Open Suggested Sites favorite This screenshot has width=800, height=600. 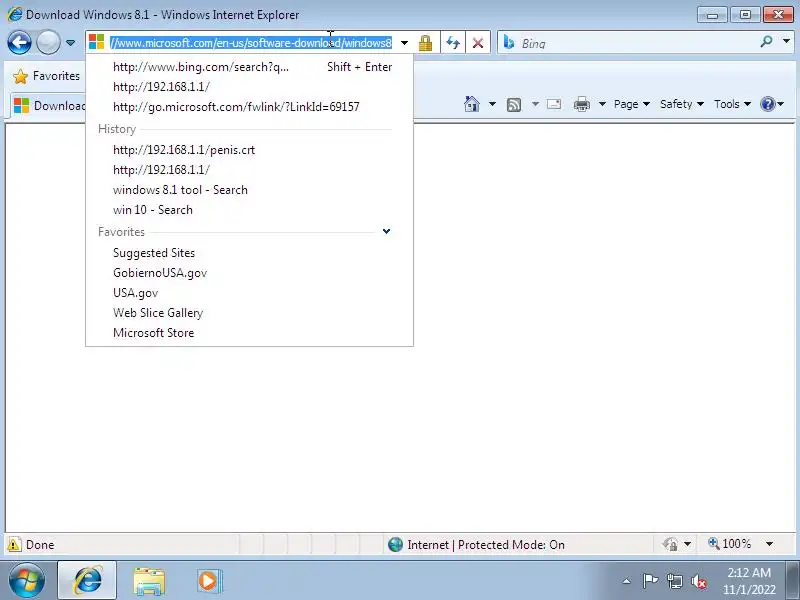tap(249, 253)
